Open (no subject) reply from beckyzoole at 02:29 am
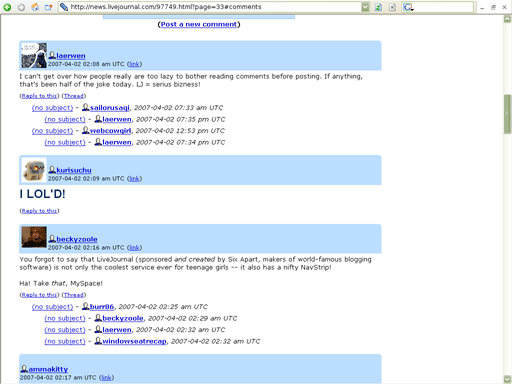The width and height of the screenshot is (512, 384). click(65, 318)
